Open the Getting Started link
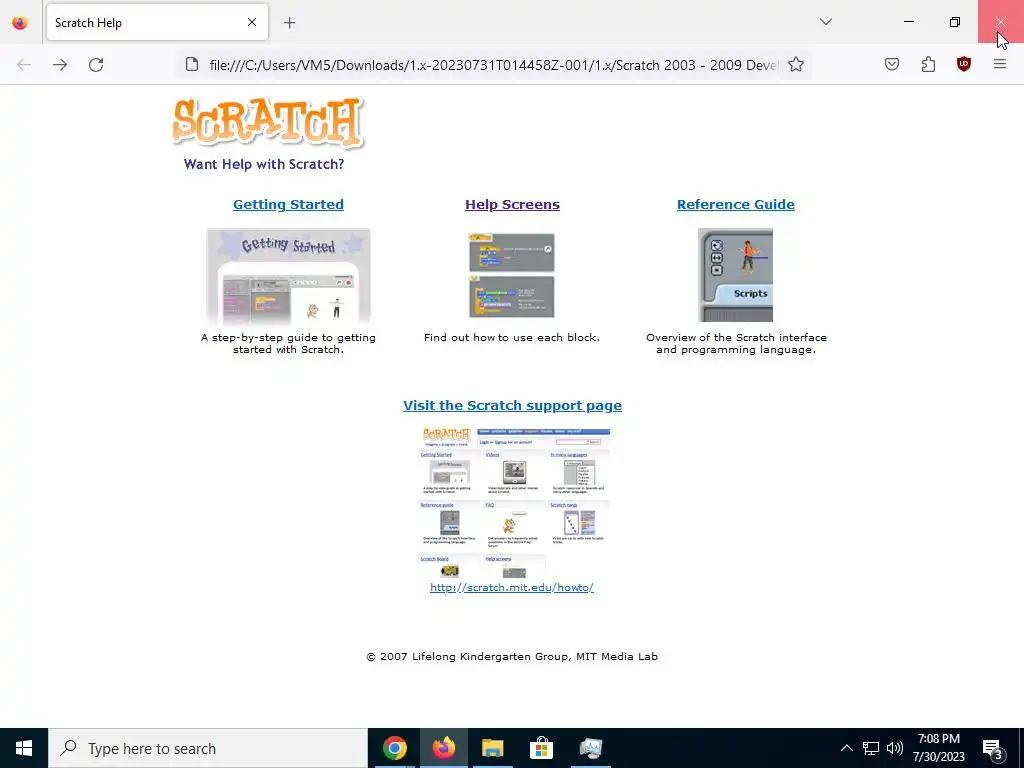The width and height of the screenshot is (1024, 768). click(x=288, y=204)
